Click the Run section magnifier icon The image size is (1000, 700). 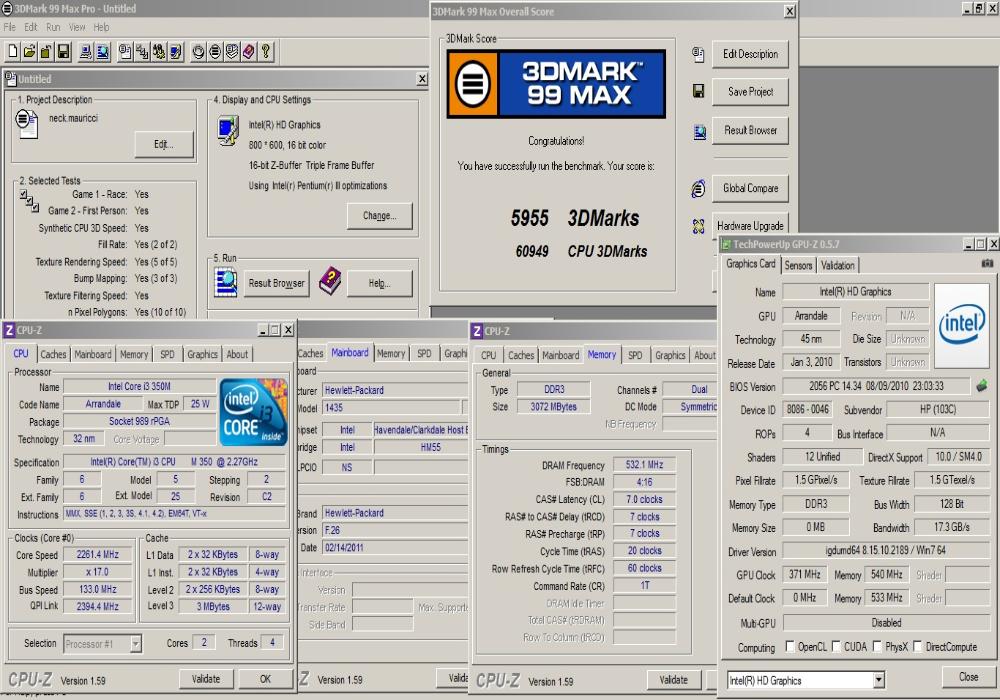[x=226, y=282]
